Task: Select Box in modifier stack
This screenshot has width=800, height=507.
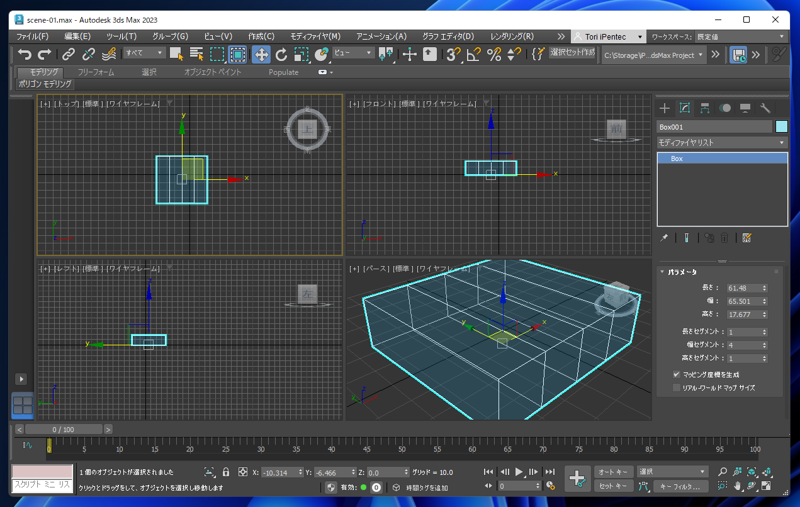Action: point(722,159)
